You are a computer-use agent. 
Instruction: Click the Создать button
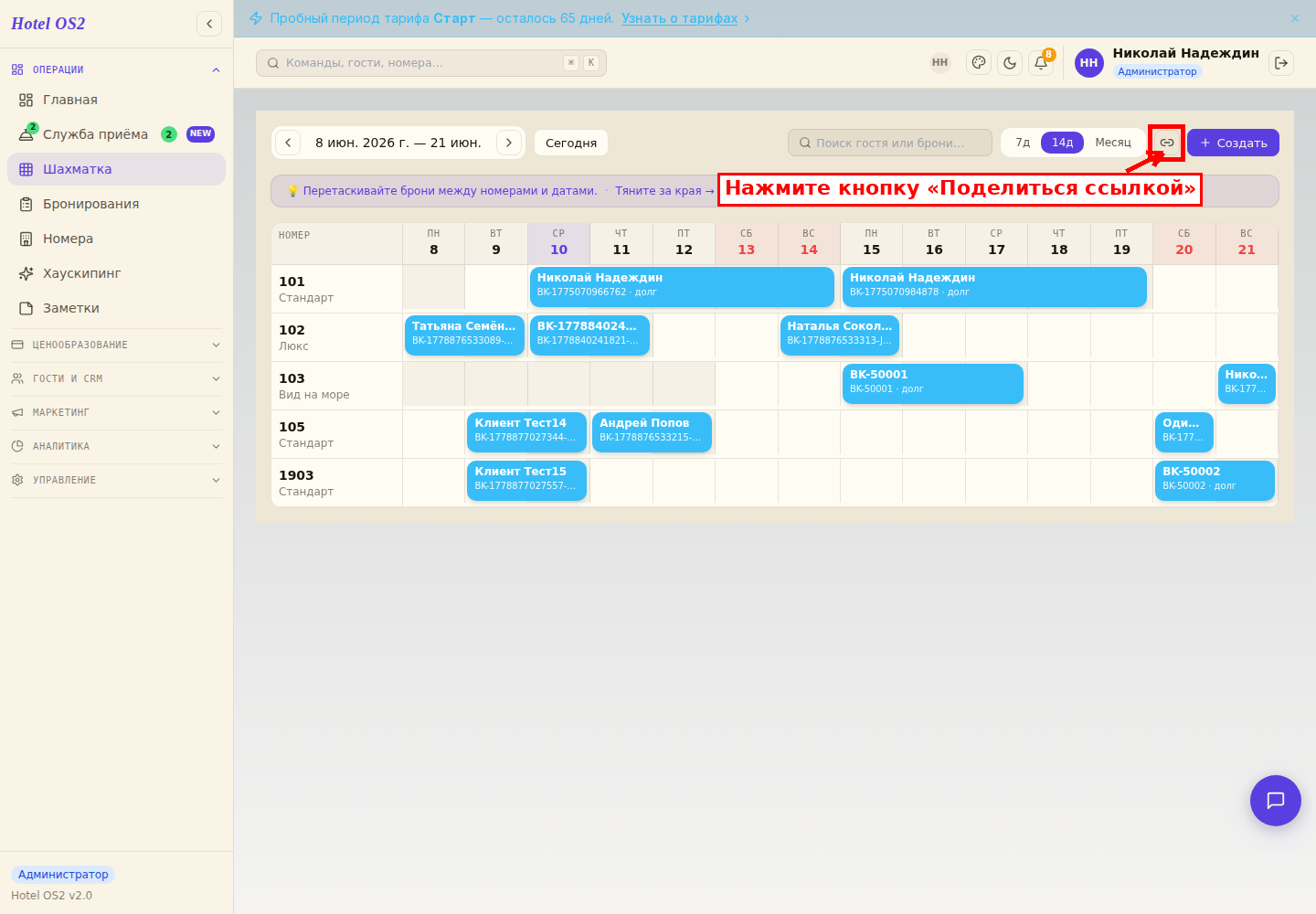click(1233, 143)
